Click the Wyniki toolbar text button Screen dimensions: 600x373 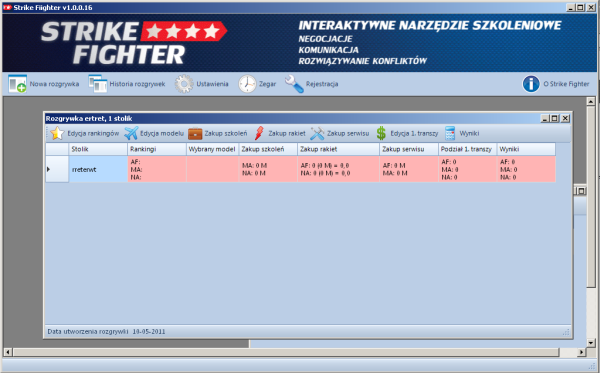pyautogui.click(x=469, y=133)
